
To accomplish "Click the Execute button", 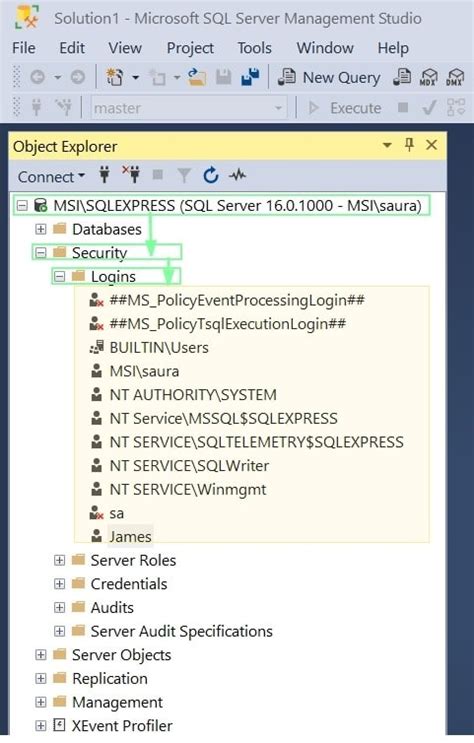I will coord(345,108).
